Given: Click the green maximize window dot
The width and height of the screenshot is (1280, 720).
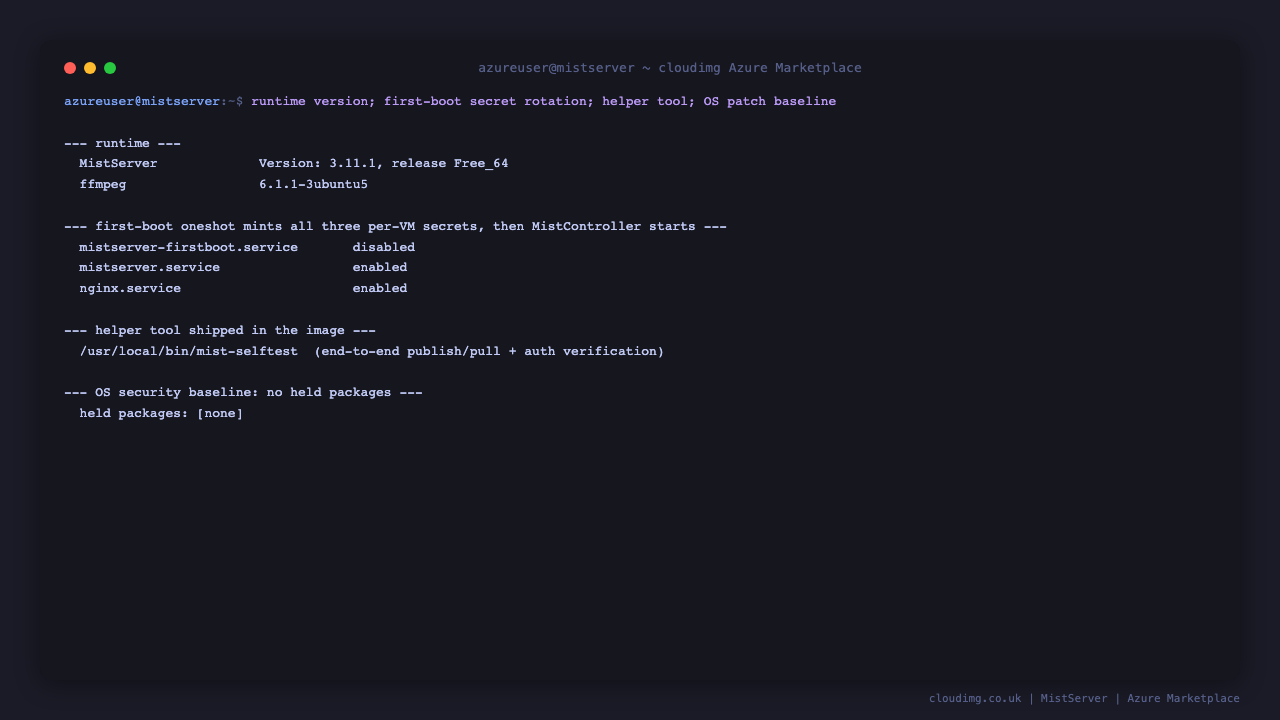Looking at the screenshot, I should [x=110, y=68].
